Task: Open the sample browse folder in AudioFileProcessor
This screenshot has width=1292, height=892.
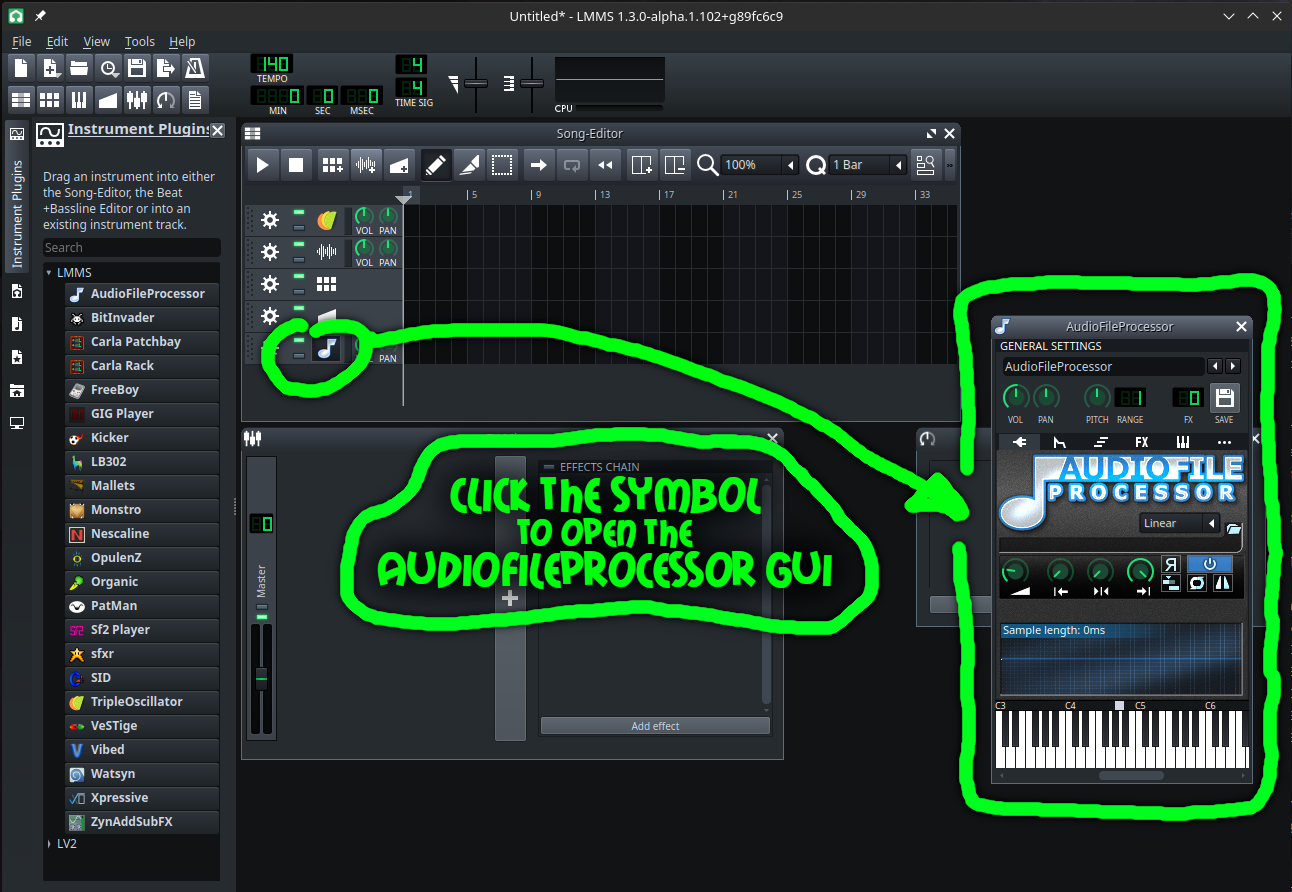Action: [x=1234, y=530]
